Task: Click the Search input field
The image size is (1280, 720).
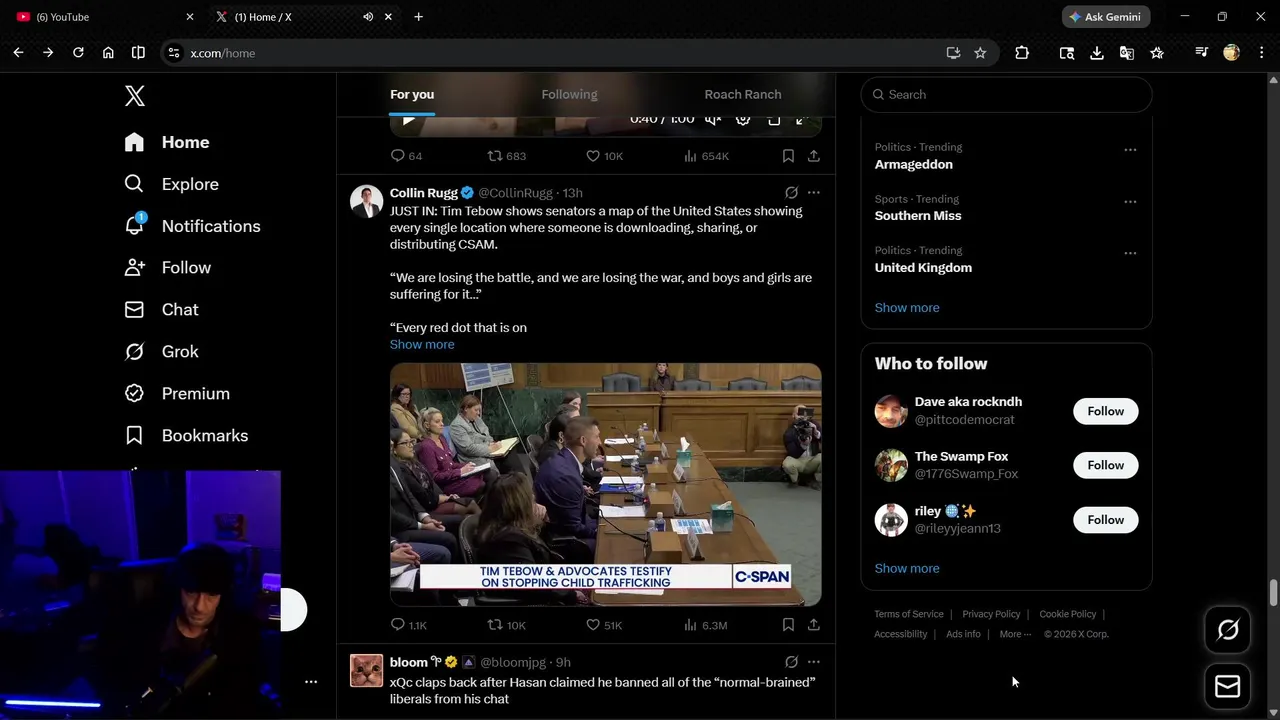Action: click(x=1006, y=94)
